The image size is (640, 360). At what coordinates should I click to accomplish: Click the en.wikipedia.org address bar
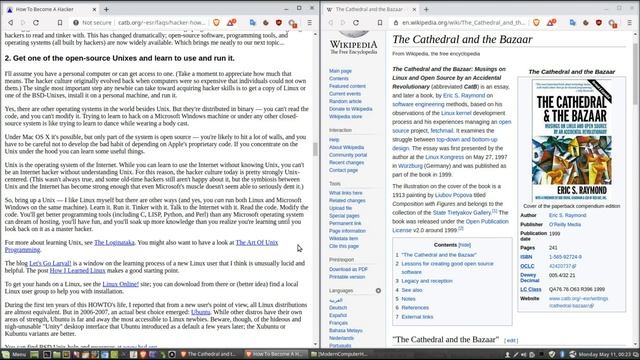click(463, 23)
